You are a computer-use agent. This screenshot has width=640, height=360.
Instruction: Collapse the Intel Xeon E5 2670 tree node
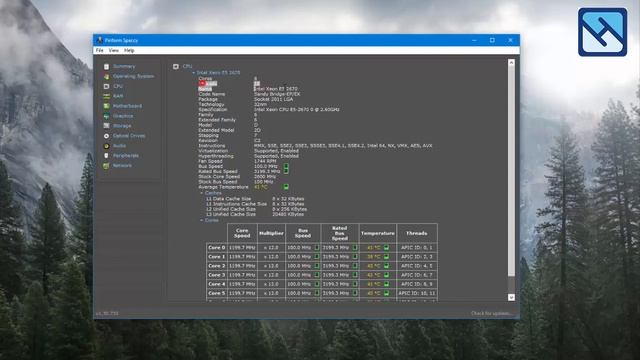194,73
